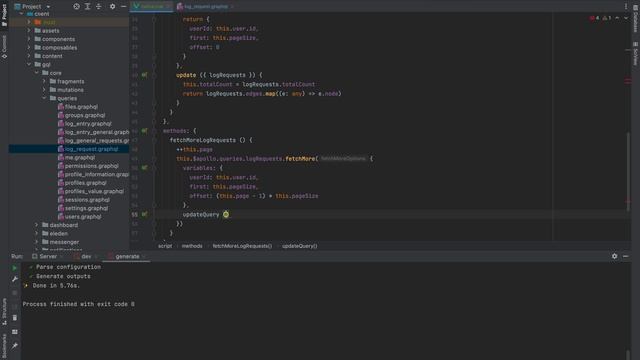Collapse the queries folder
640x360 pixels.
(44, 98)
